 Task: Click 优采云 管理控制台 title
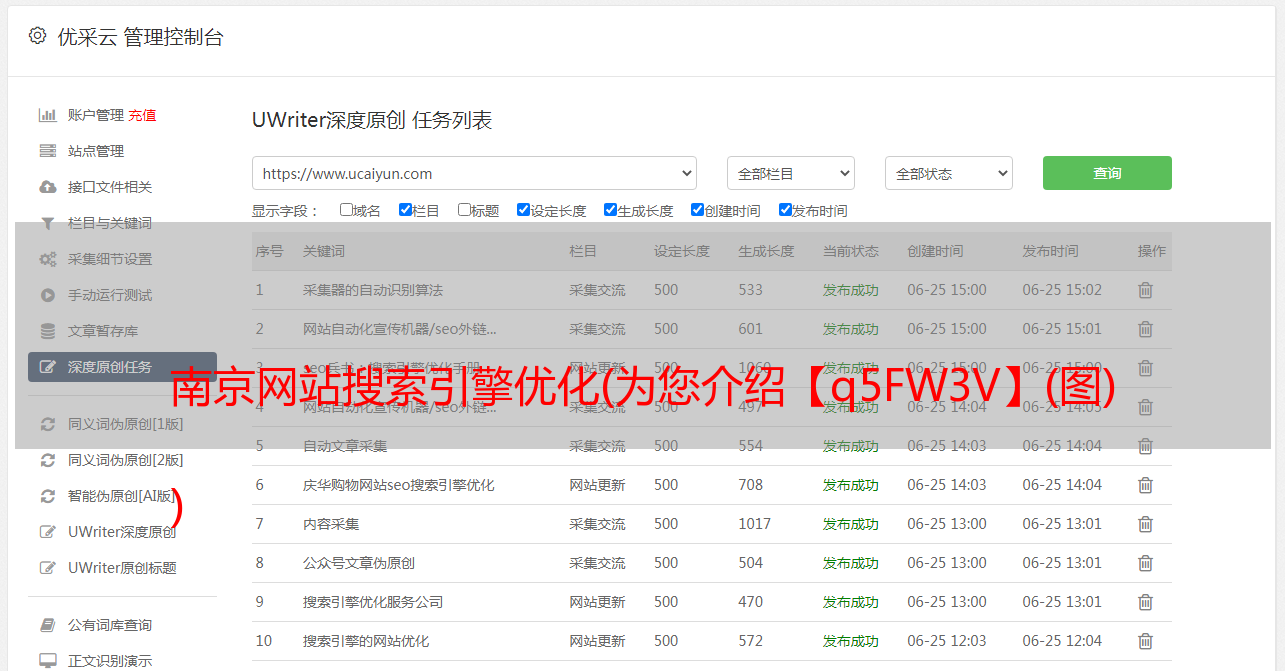coord(140,37)
